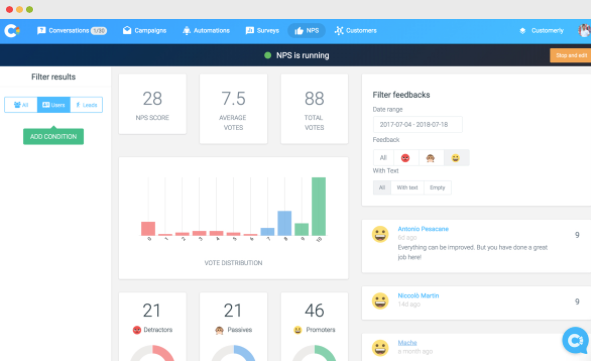Click smiley avatar beside Niccolò Martin
Image resolution: width=591 pixels, height=361 pixels.
pyautogui.click(x=380, y=301)
